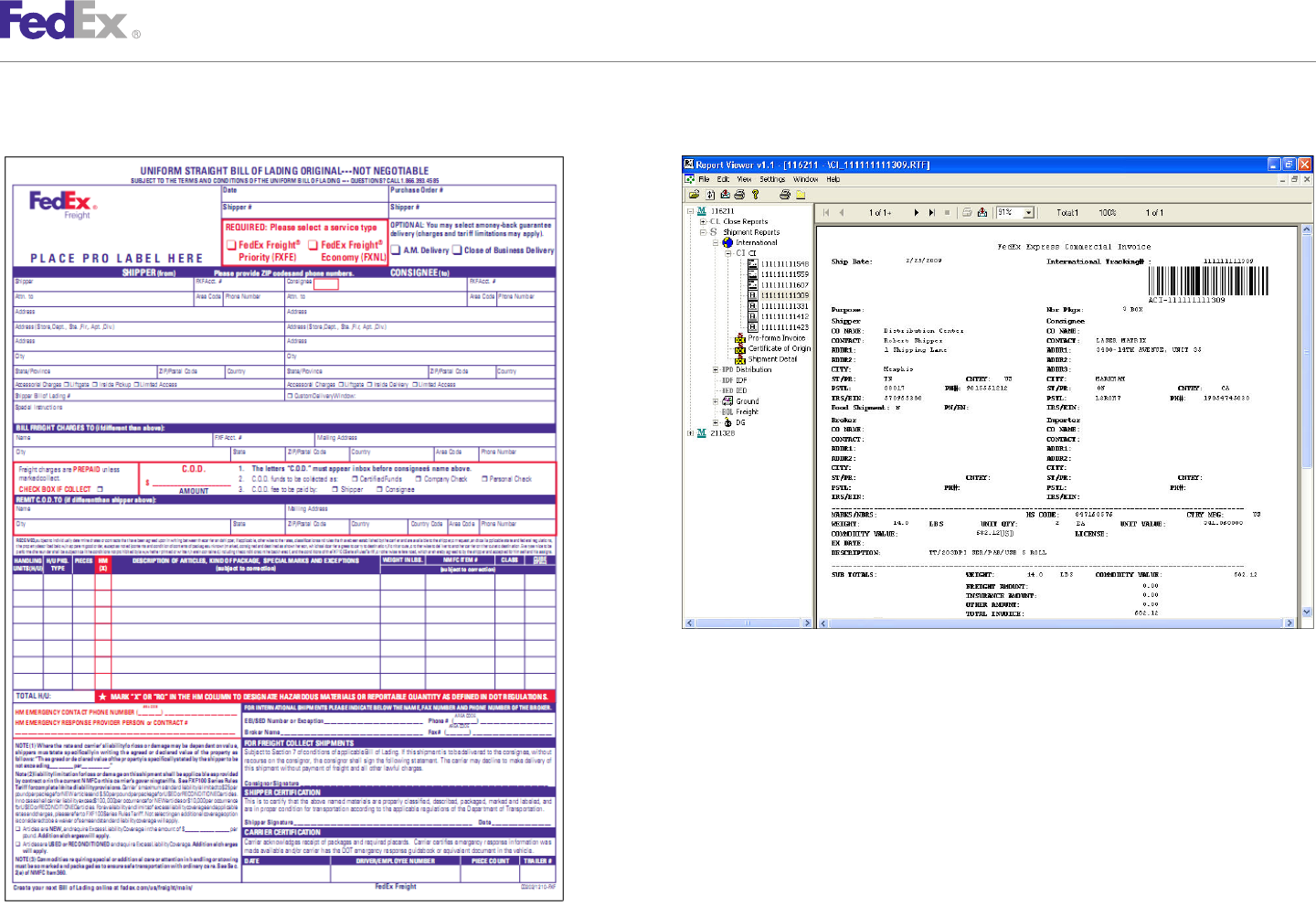Click the M icon beside 116211
The image size is (1316, 906).
tap(702, 211)
